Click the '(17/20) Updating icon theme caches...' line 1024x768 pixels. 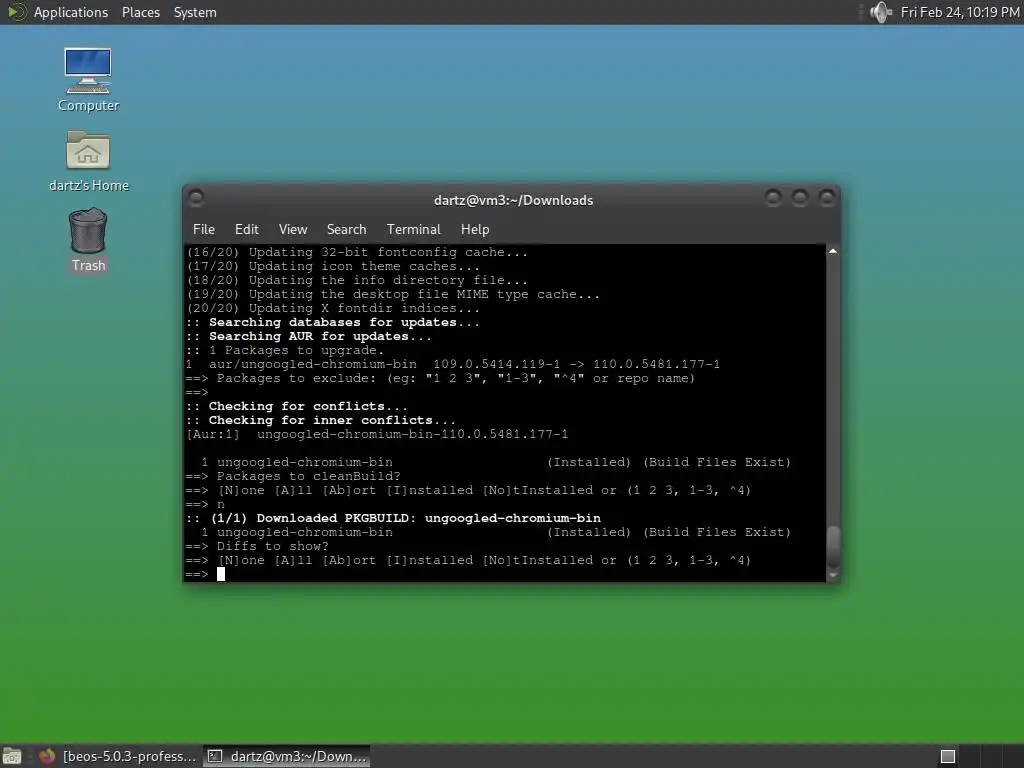tap(333, 266)
